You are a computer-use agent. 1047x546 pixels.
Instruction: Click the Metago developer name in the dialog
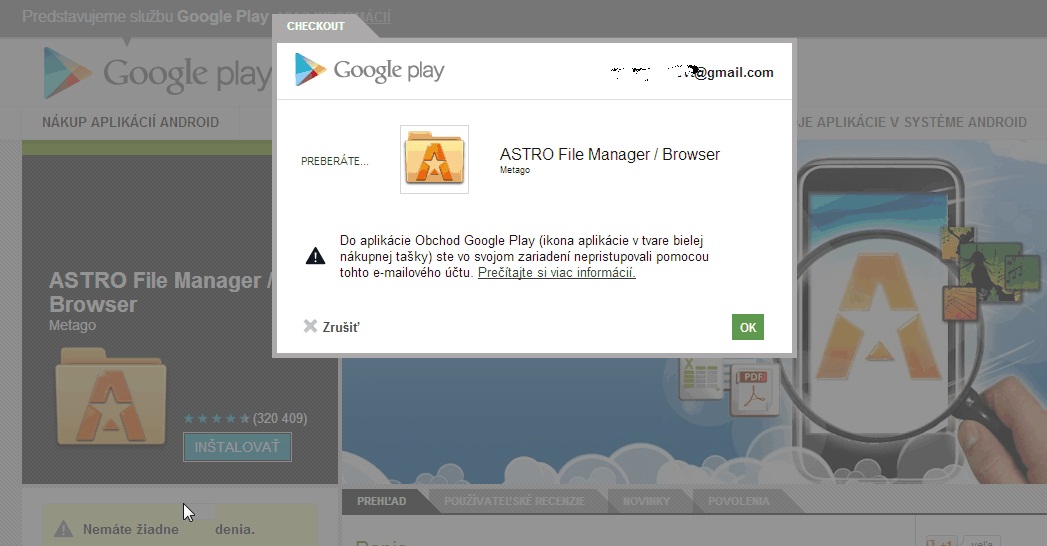coord(515,170)
